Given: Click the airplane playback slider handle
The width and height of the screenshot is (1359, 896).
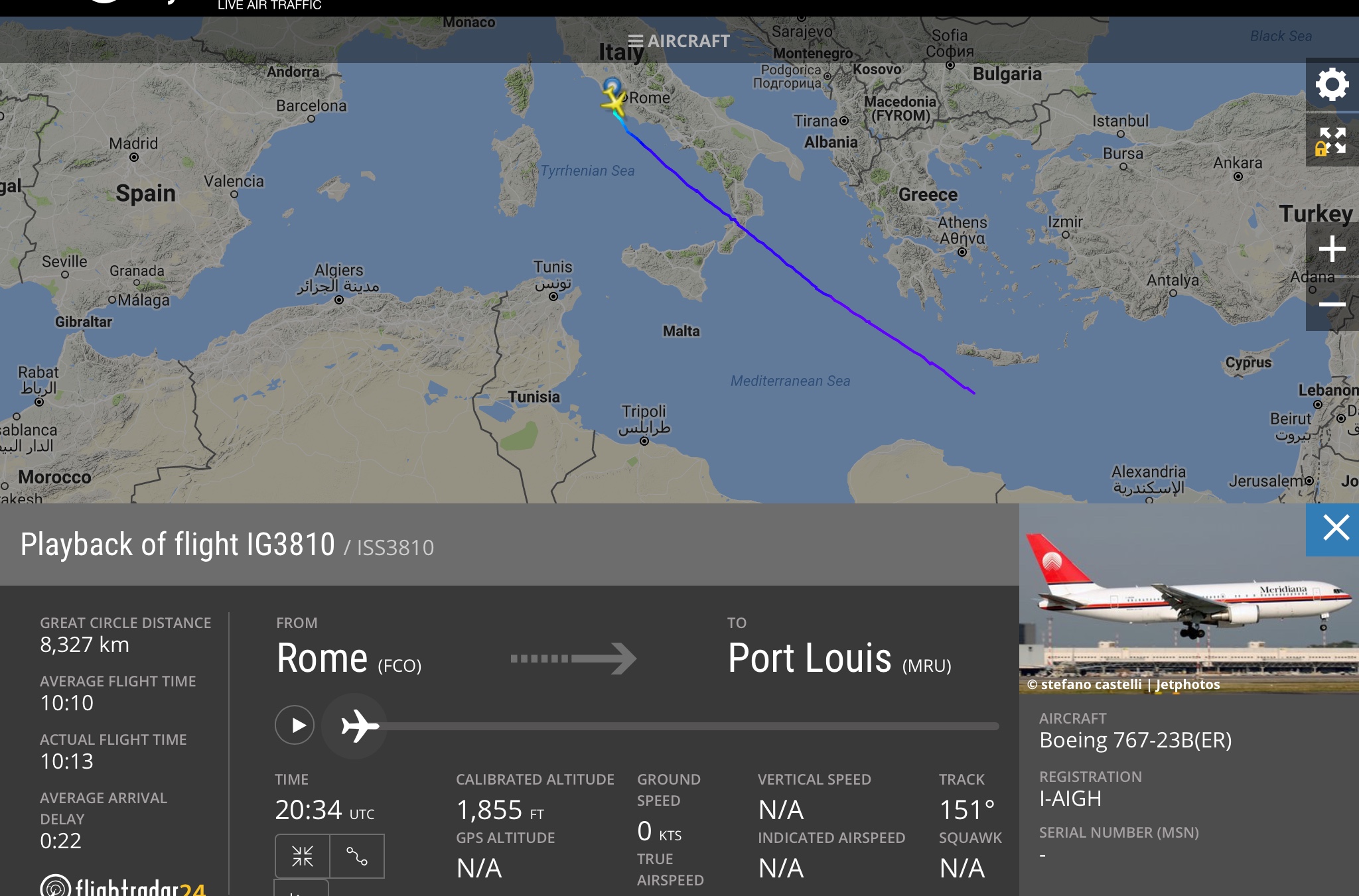Looking at the screenshot, I should [x=355, y=726].
